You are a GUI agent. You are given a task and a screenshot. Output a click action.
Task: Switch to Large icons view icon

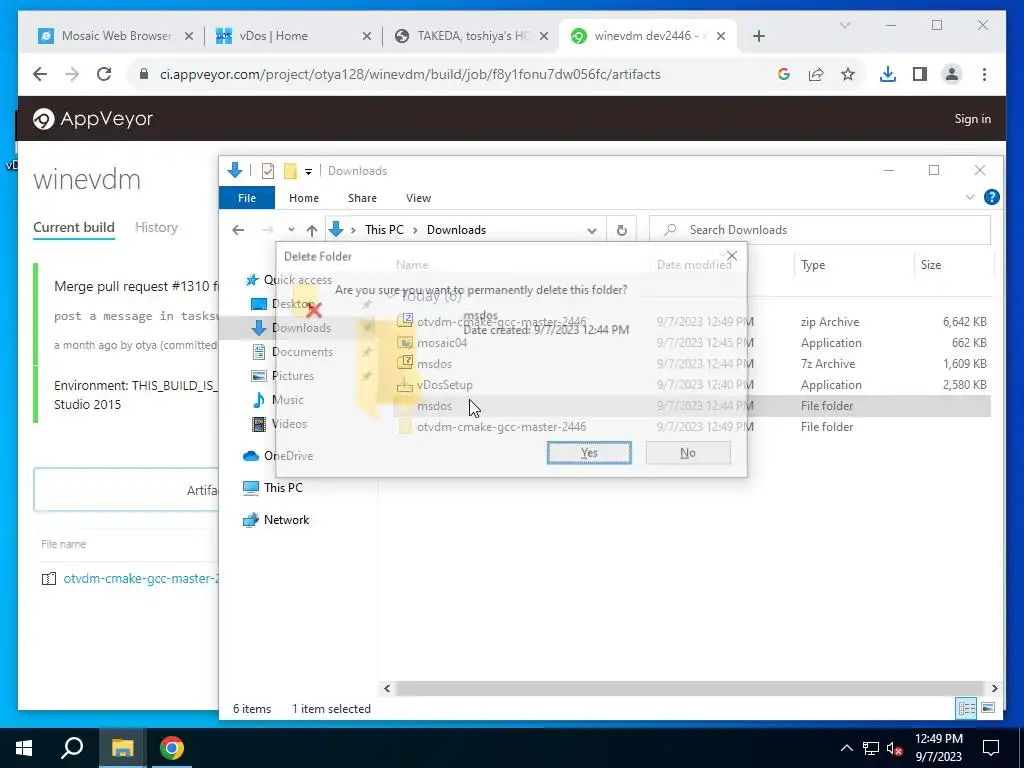[988, 708]
